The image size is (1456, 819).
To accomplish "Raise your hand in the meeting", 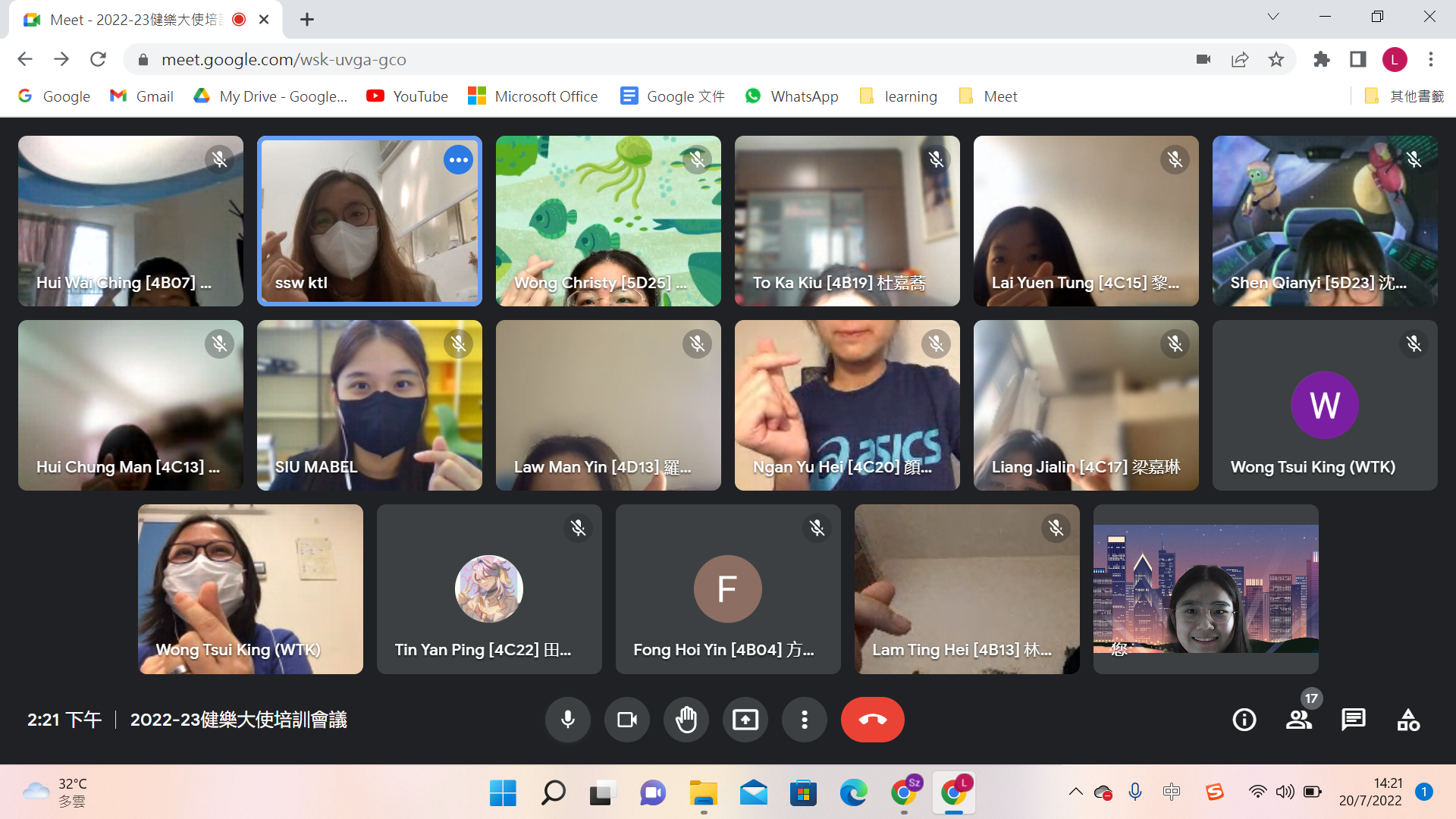I will [x=686, y=720].
